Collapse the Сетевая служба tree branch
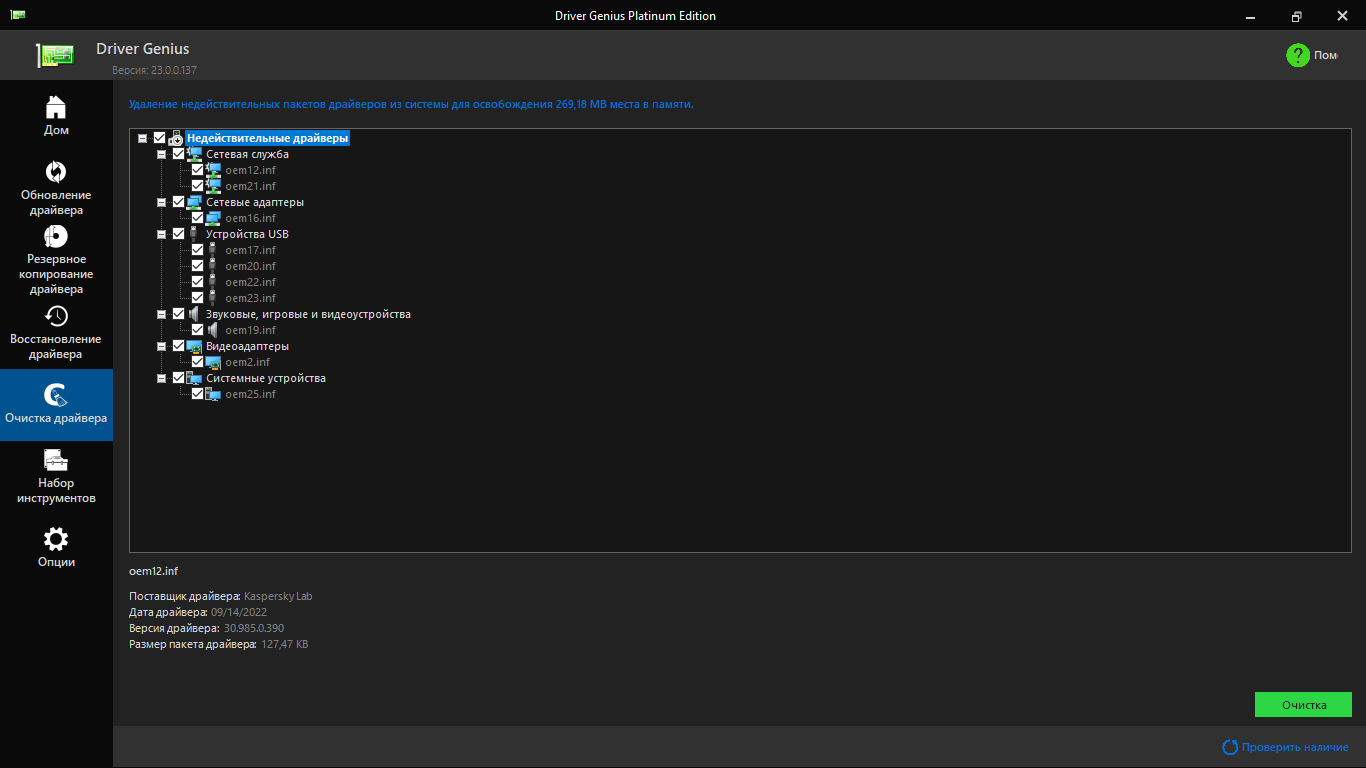Image resolution: width=1366 pixels, height=768 pixels. coord(161,154)
